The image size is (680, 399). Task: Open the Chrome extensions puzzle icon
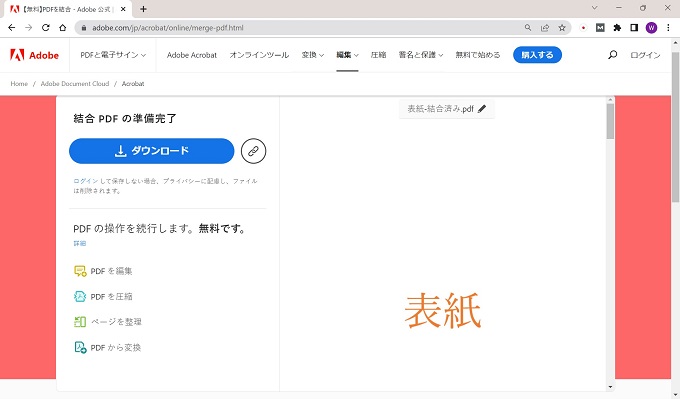pos(617,28)
